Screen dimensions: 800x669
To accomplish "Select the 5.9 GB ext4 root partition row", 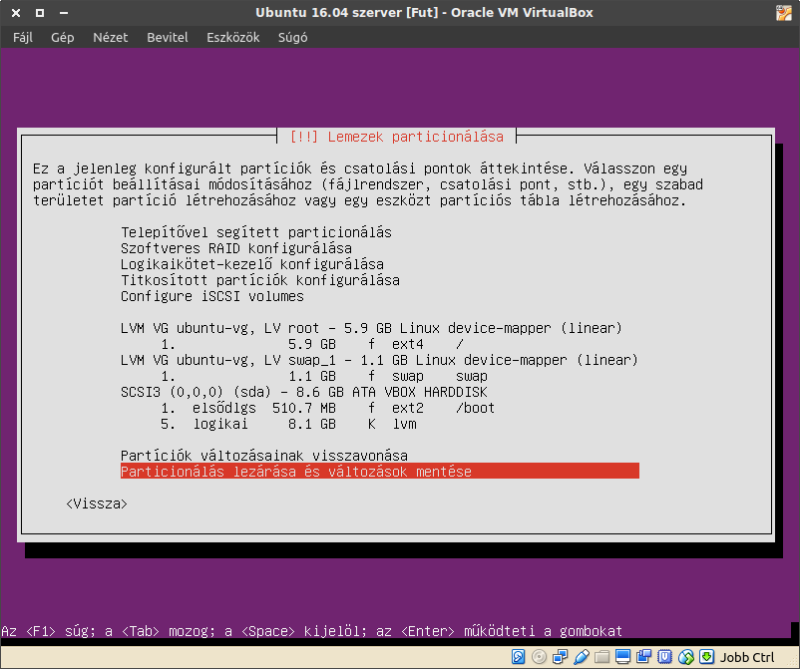I will pos(312,344).
